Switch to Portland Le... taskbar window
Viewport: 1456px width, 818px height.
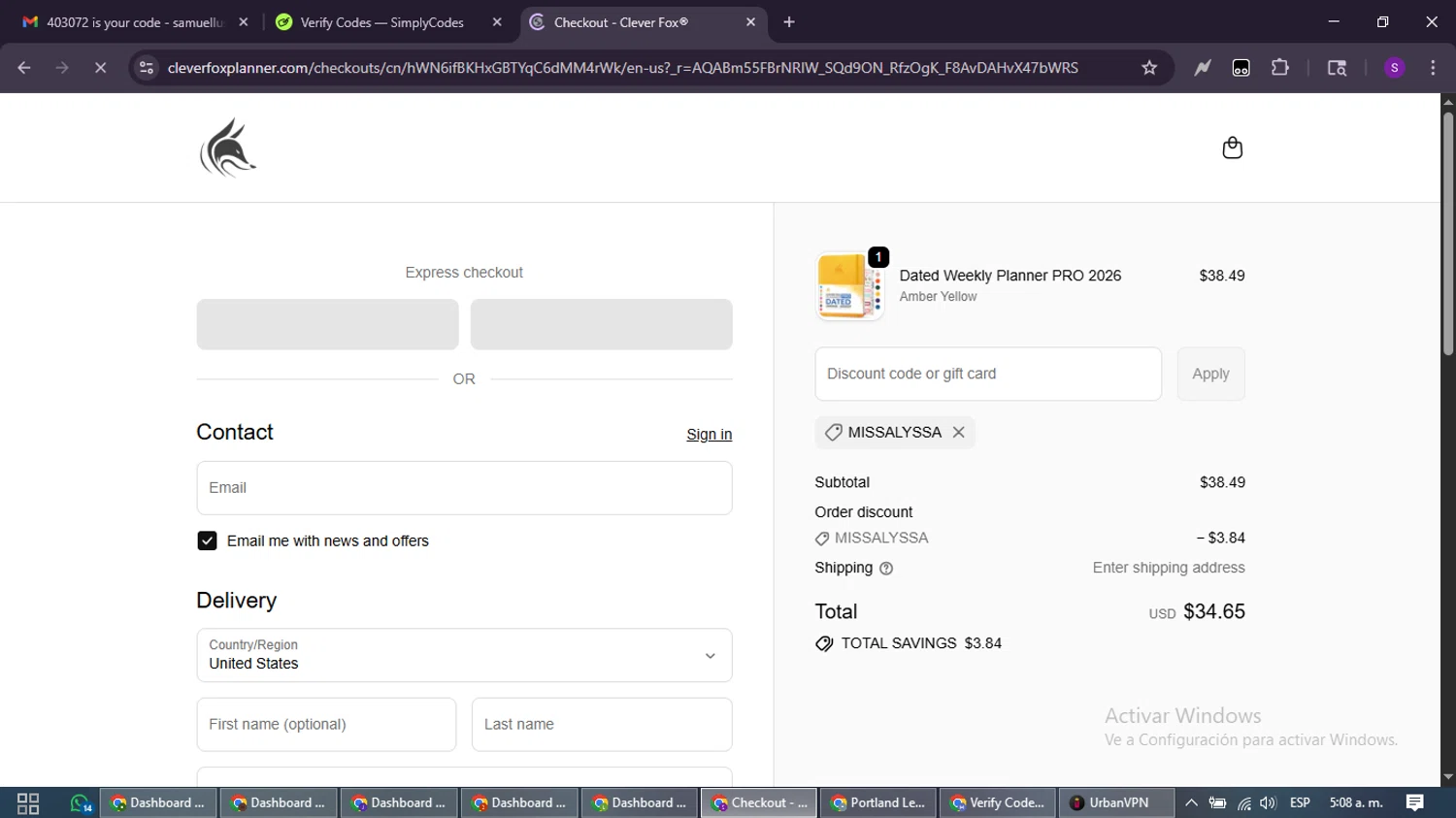pyautogui.click(x=878, y=803)
